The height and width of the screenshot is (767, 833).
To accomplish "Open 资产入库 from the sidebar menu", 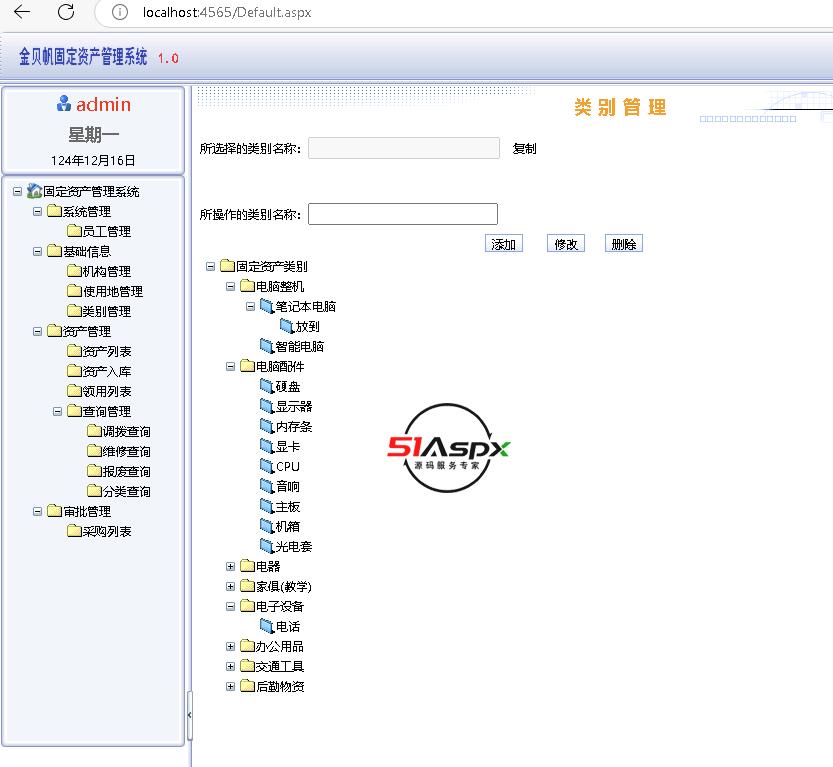I will [x=106, y=371].
